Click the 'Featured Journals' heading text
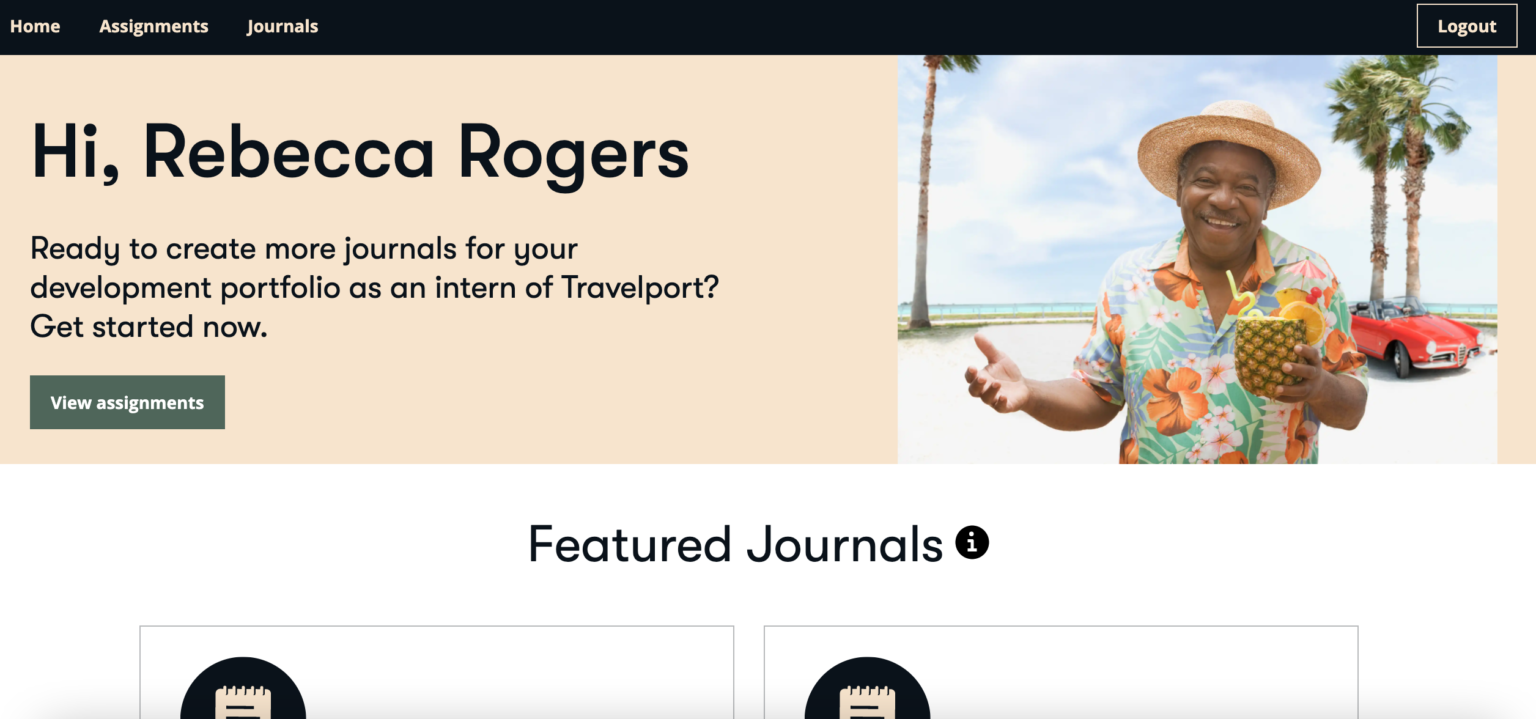 (735, 544)
